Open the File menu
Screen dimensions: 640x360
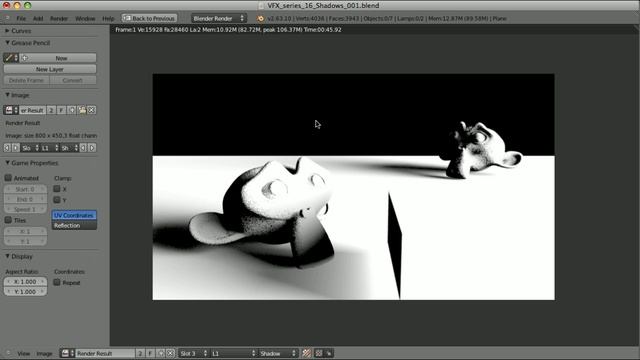pyautogui.click(x=21, y=18)
